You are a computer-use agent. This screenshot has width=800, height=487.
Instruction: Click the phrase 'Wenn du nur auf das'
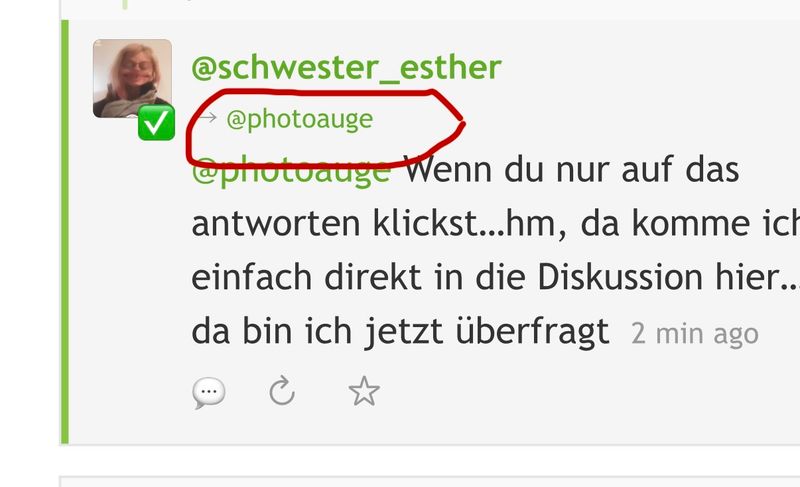click(572, 170)
